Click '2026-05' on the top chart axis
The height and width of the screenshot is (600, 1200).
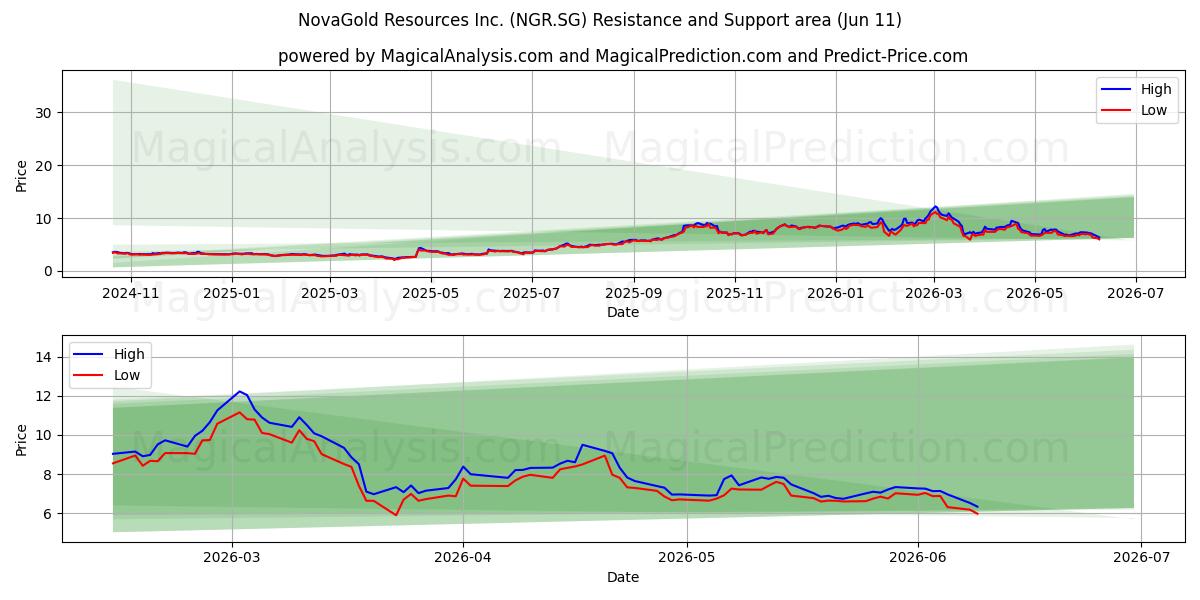click(1034, 293)
